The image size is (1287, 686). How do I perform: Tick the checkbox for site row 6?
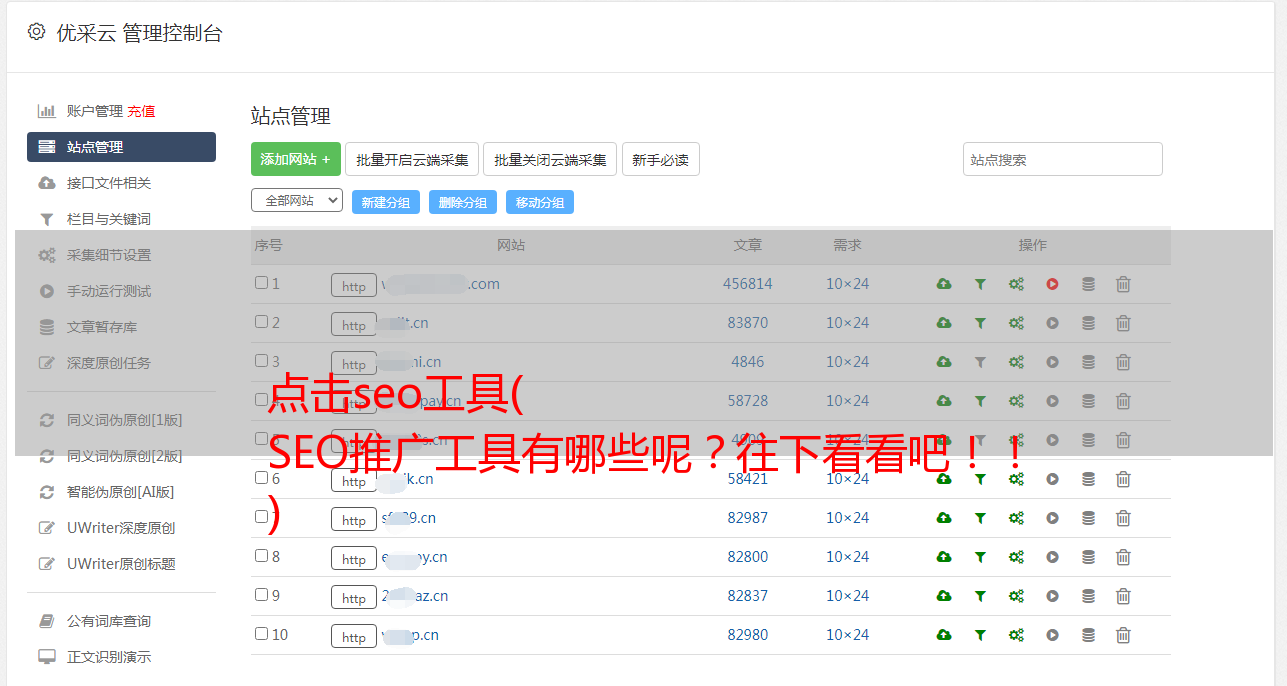click(x=261, y=478)
